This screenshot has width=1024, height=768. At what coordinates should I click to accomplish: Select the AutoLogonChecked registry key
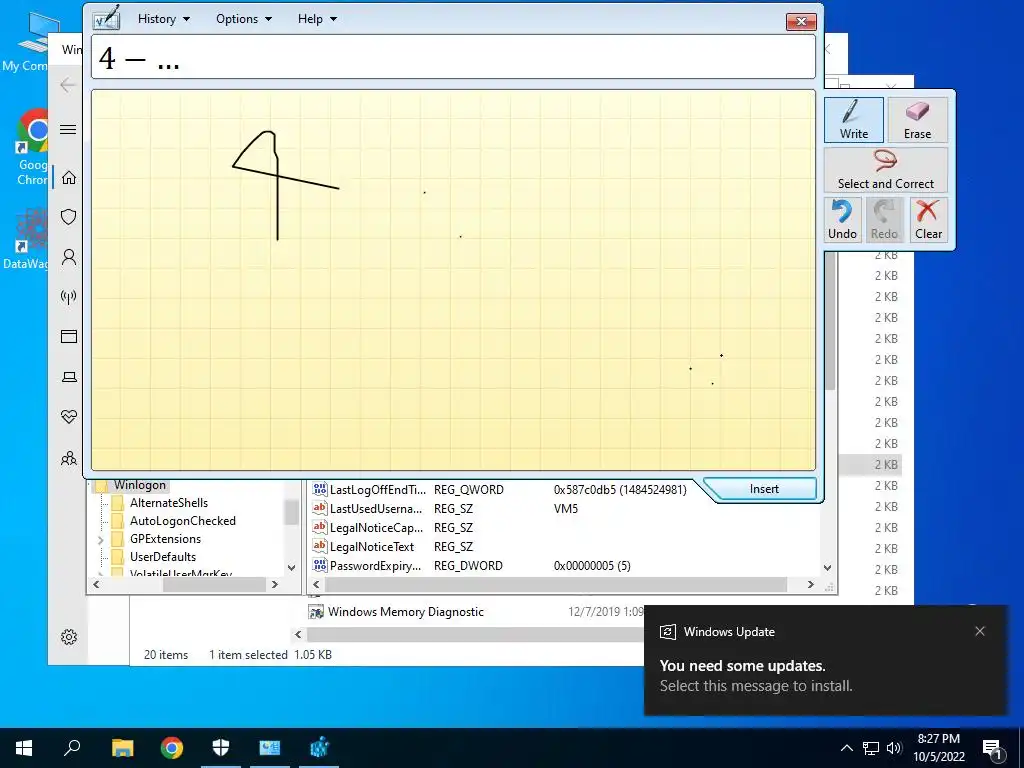point(182,520)
